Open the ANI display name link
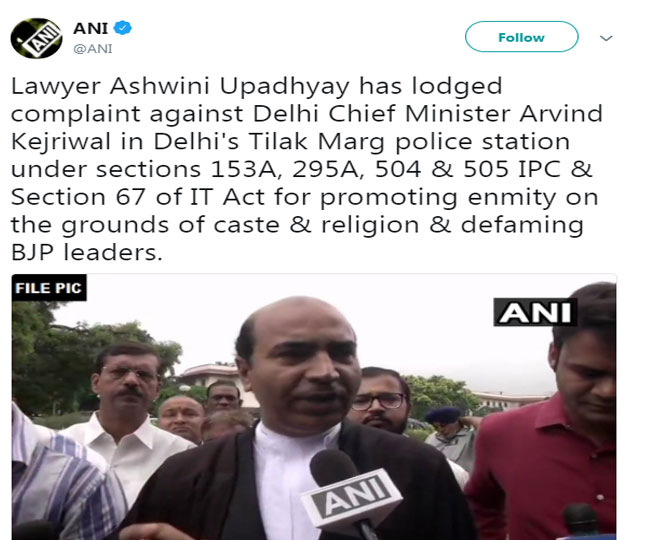 (90, 28)
